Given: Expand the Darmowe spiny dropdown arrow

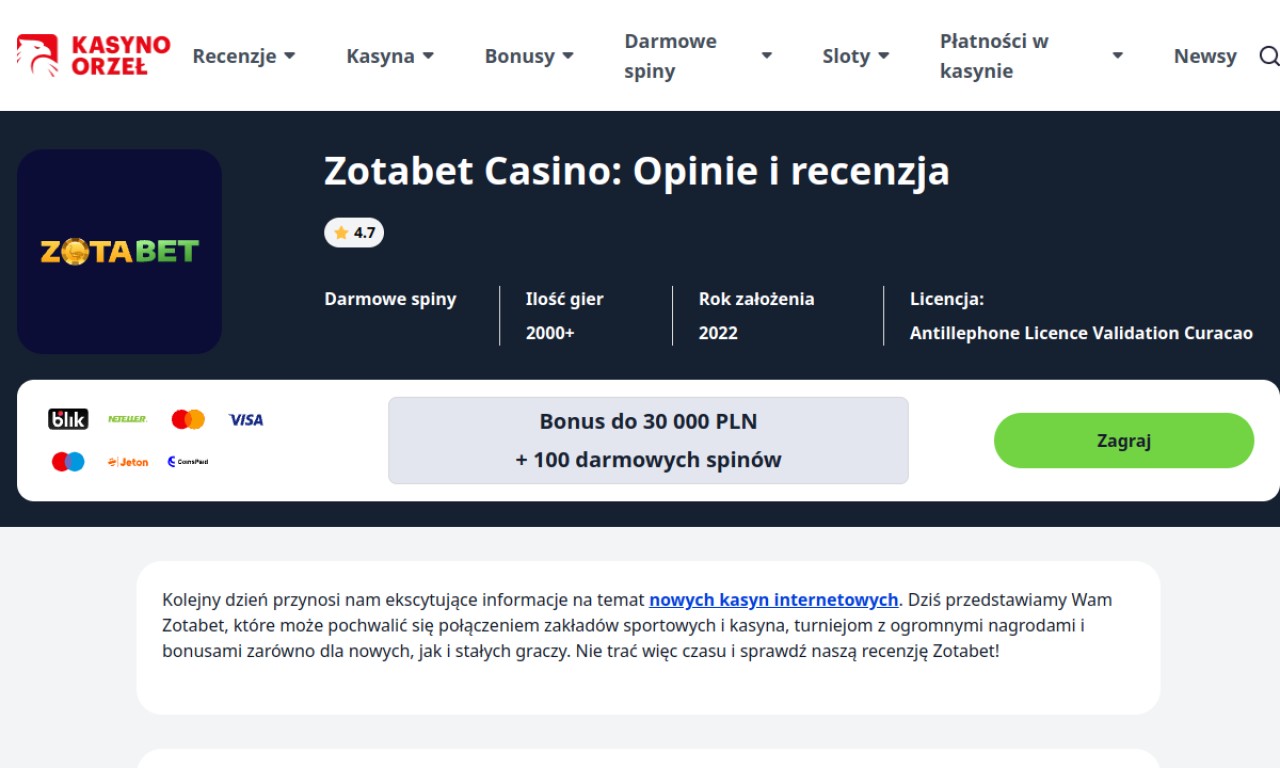Looking at the screenshot, I should click(767, 56).
